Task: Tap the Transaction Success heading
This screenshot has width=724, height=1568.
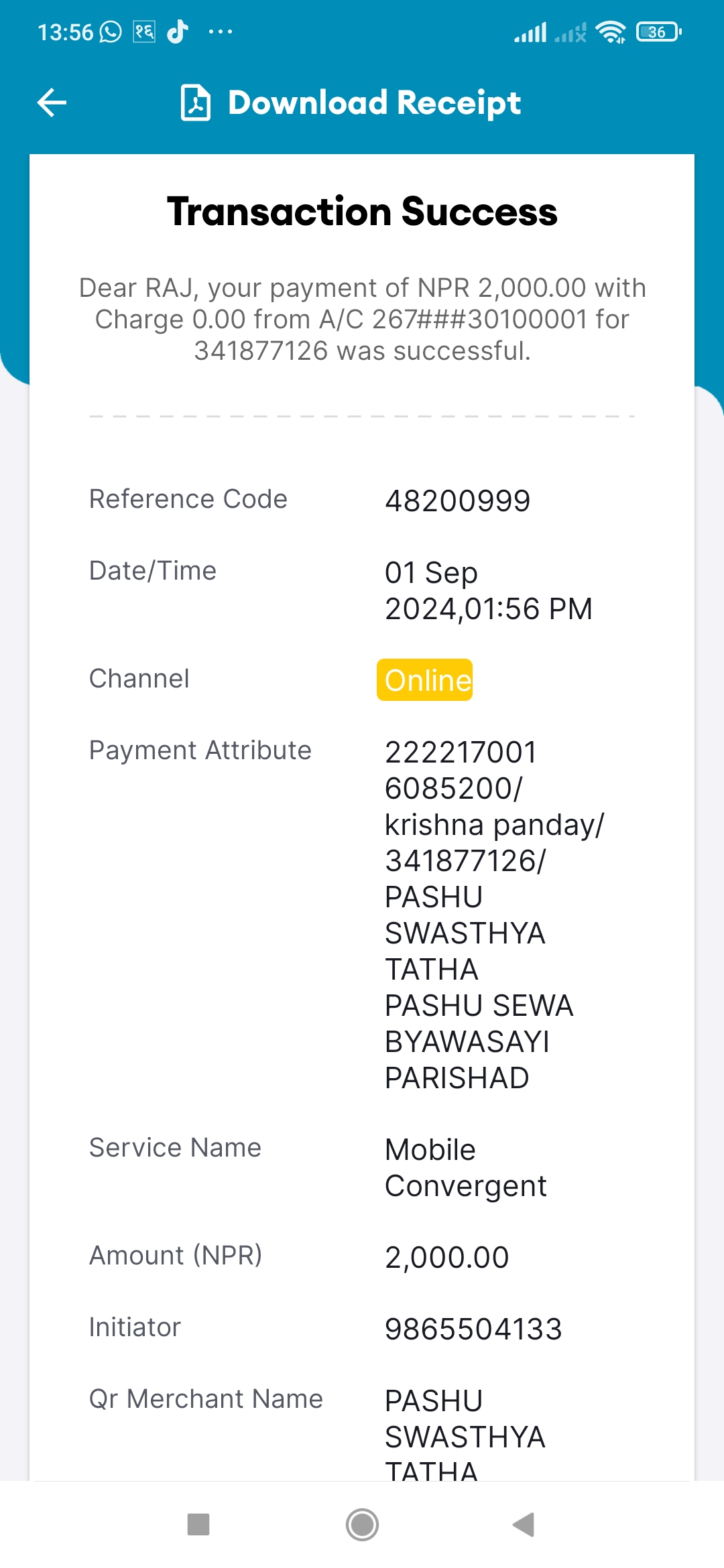Action: click(x=362, y=211)
